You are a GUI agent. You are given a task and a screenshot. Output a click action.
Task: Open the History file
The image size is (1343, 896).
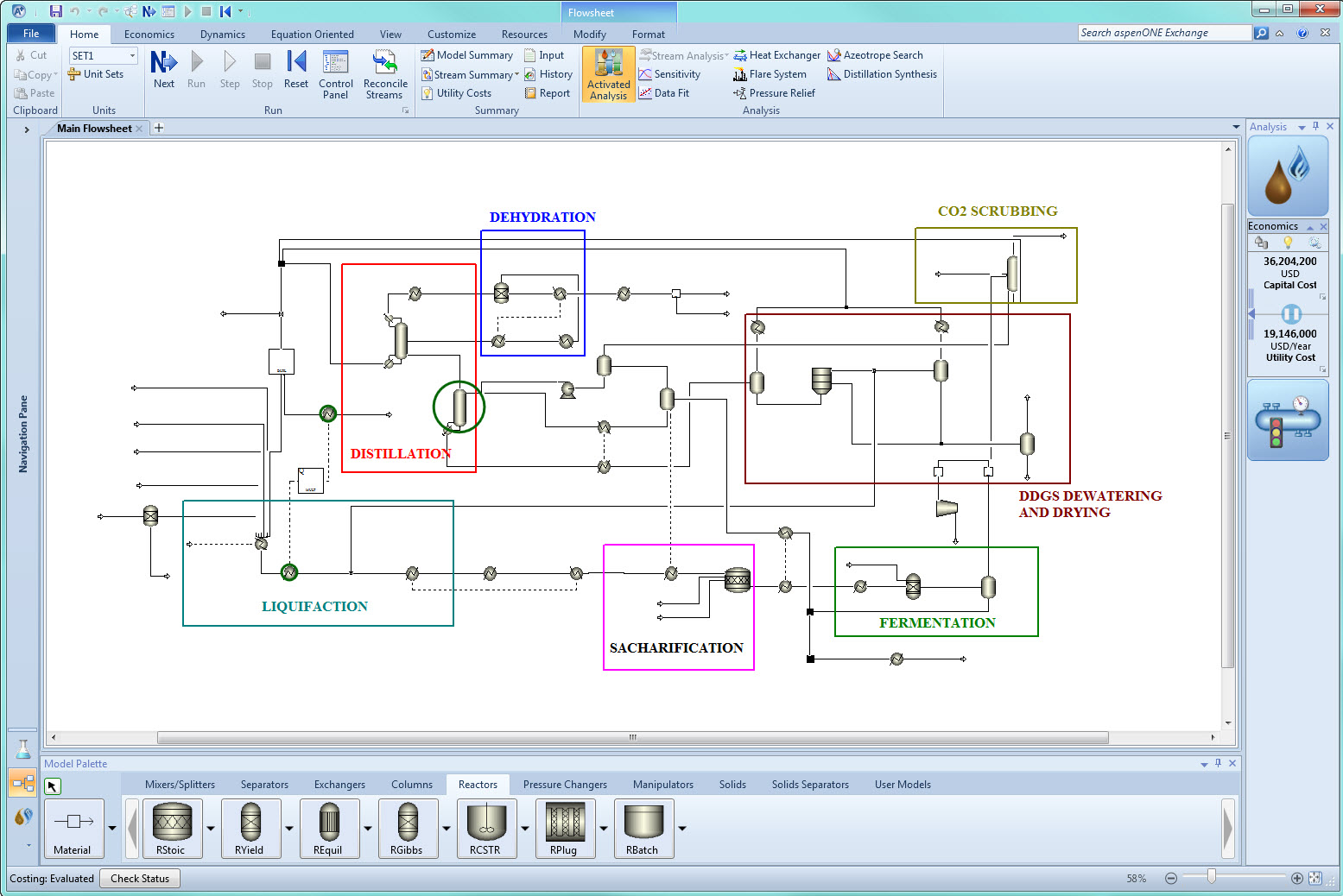548,74
